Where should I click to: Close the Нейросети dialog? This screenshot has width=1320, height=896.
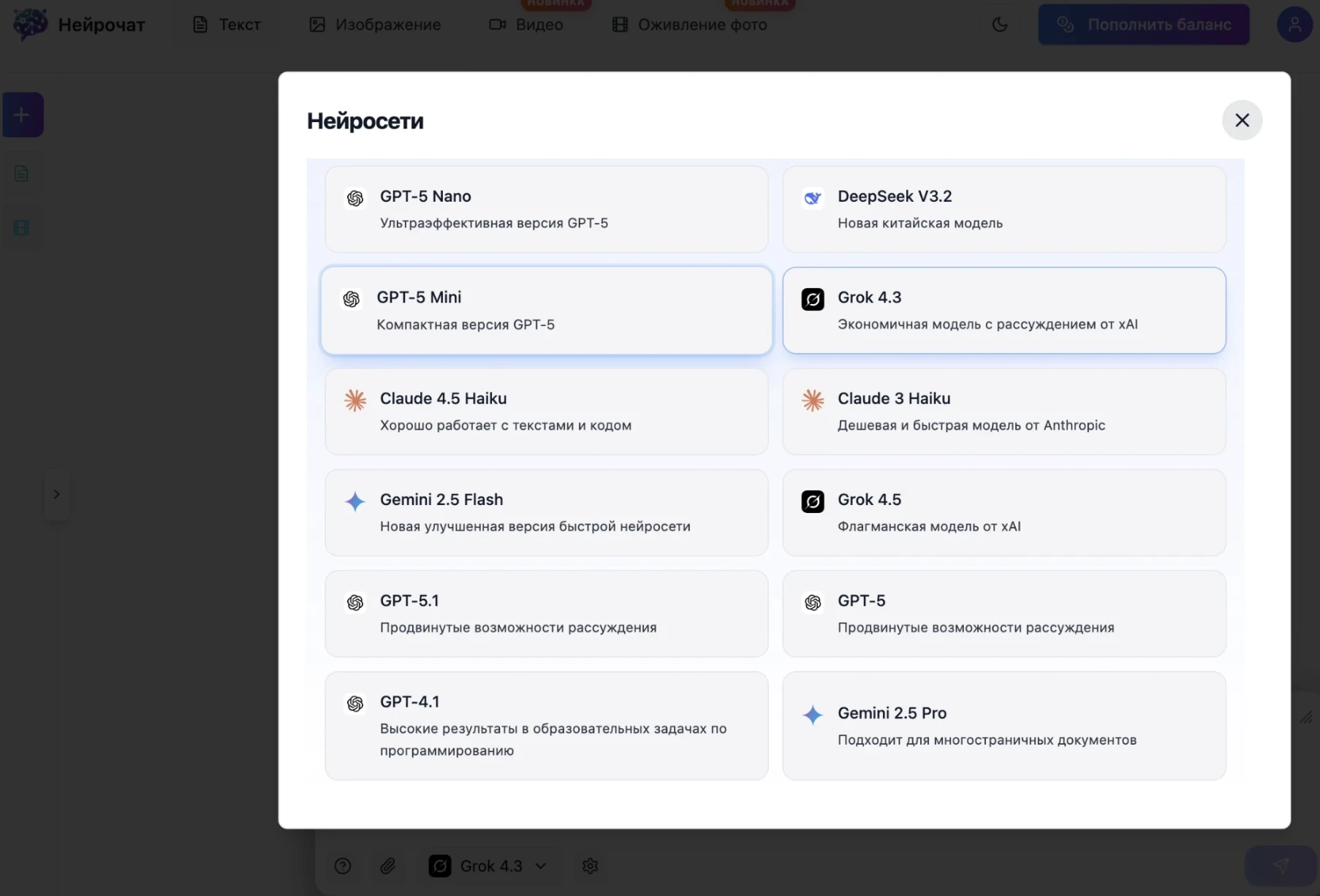tap(1242, 120)
